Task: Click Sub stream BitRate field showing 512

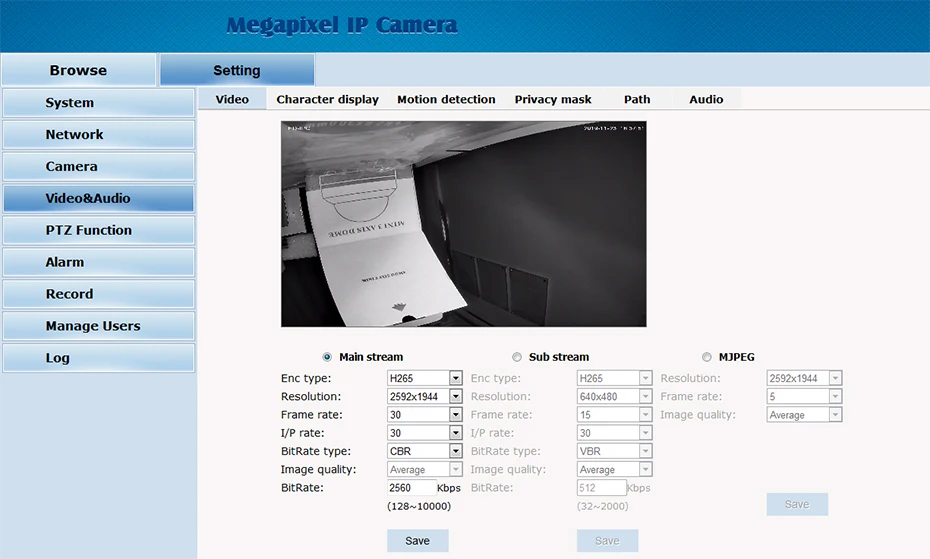Action: (x=601, y=488)
